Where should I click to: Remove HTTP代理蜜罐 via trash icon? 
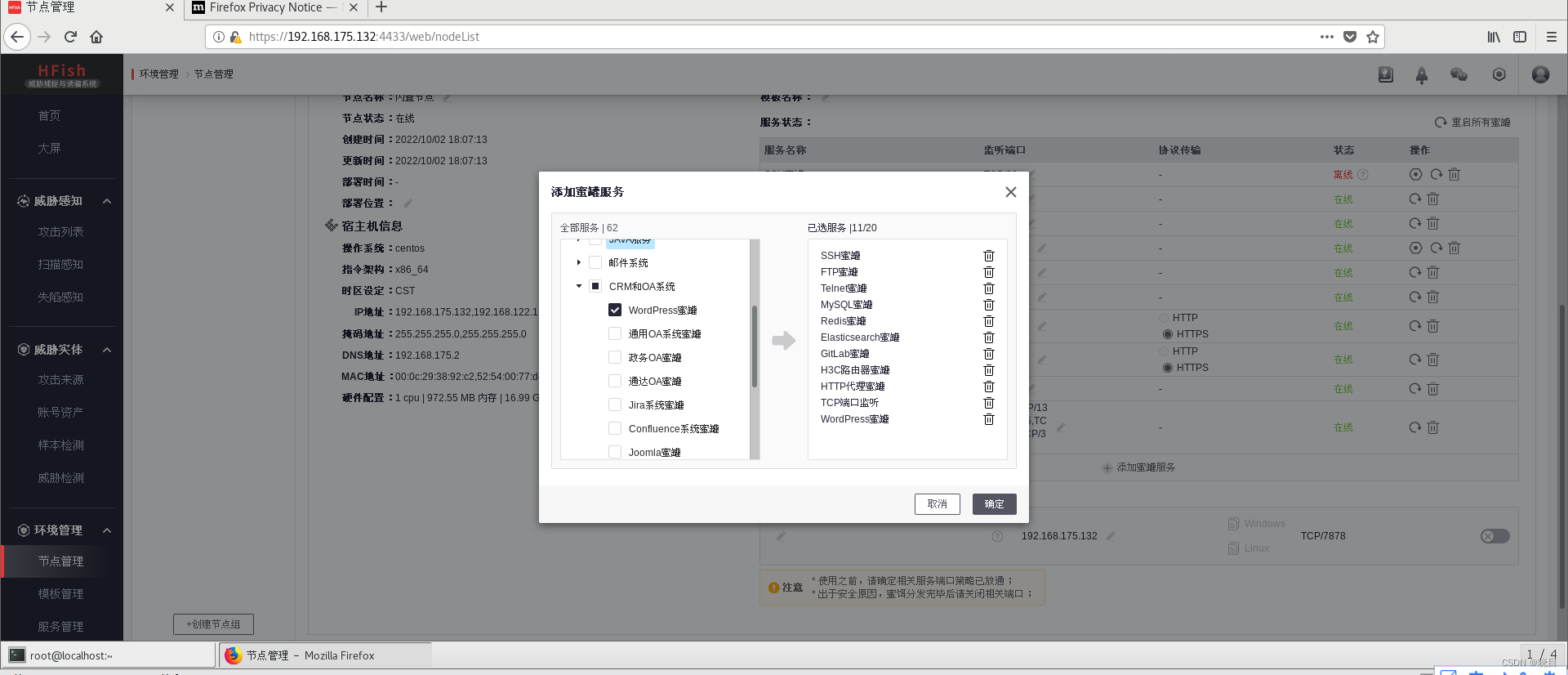988,387
